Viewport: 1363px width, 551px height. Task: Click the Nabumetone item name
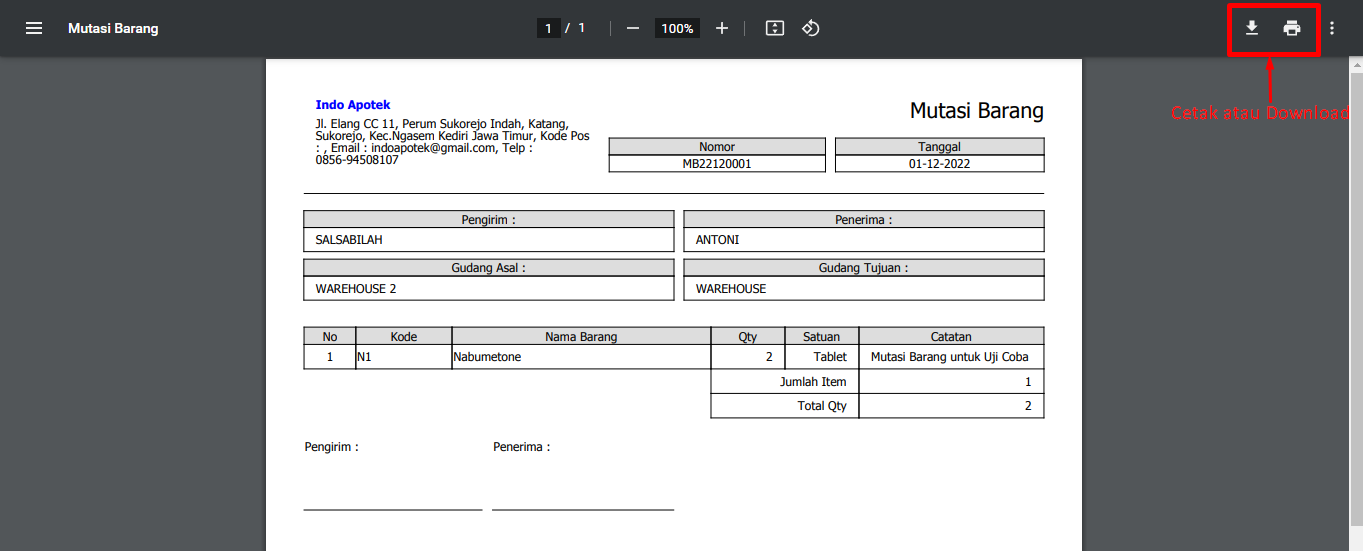[487, 357]
